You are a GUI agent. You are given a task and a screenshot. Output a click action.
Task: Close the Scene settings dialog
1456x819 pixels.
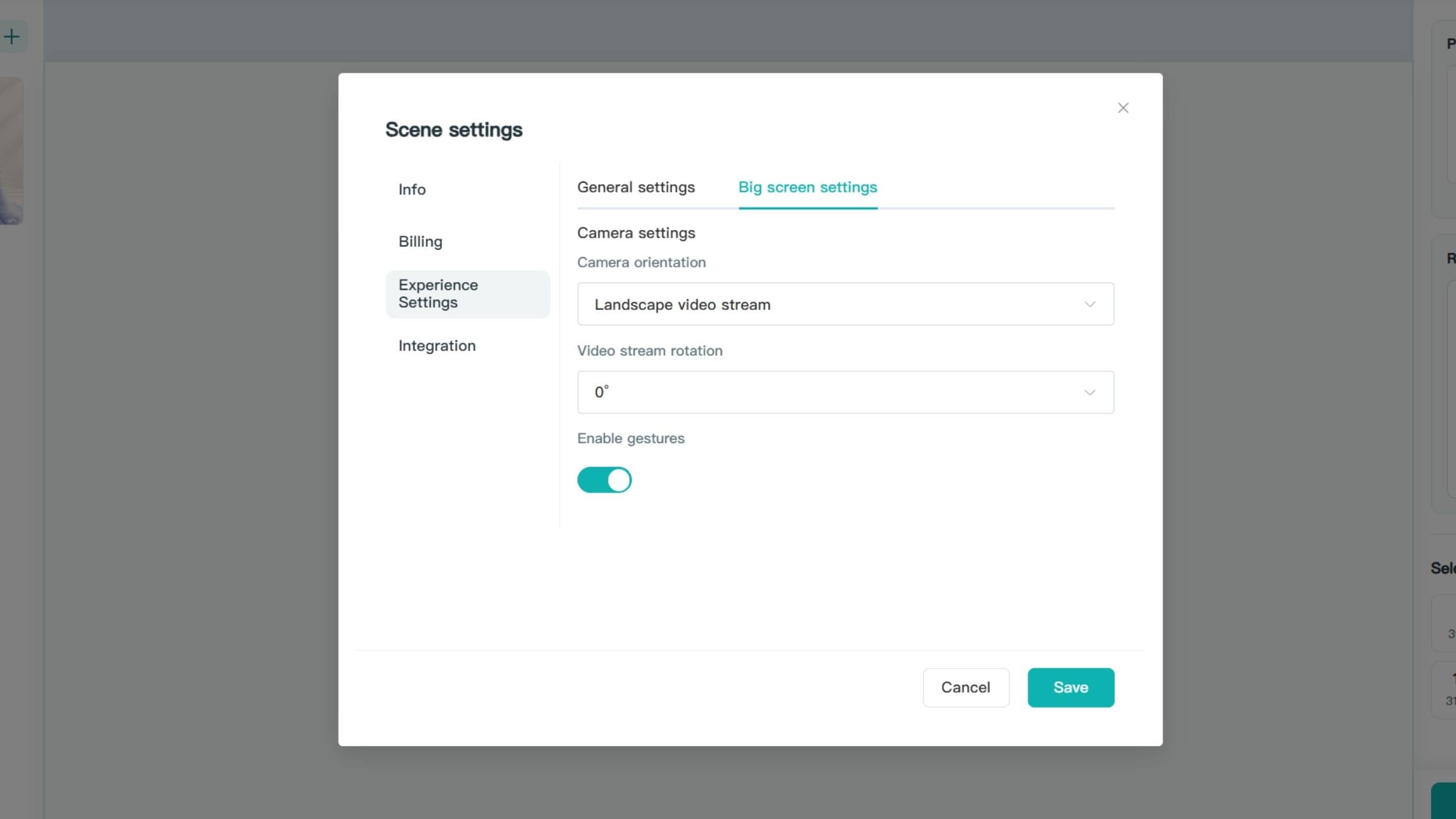tap(1123, 108)
